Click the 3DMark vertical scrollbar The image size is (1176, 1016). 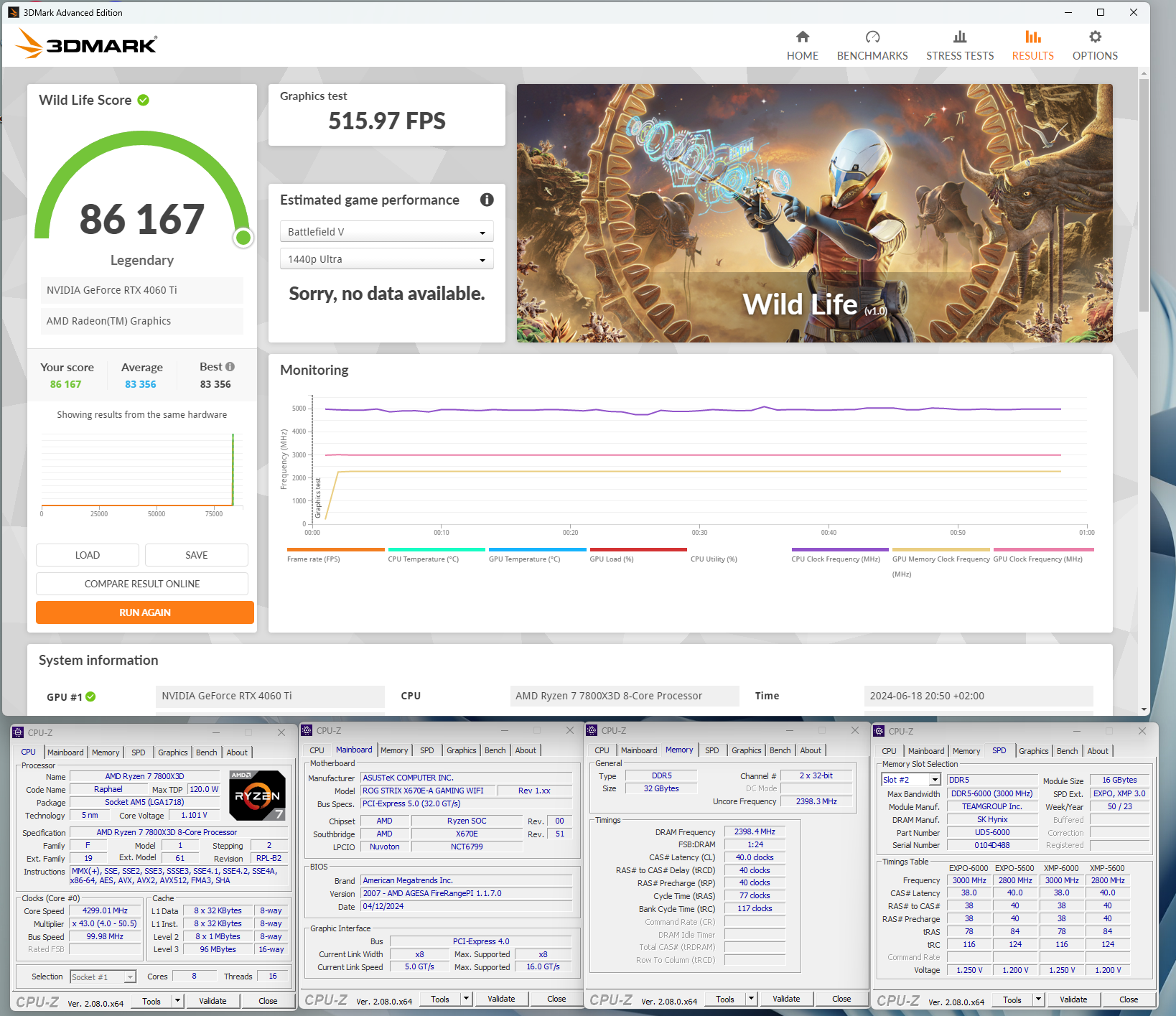pyautogui.click(x=1144, y=194)
